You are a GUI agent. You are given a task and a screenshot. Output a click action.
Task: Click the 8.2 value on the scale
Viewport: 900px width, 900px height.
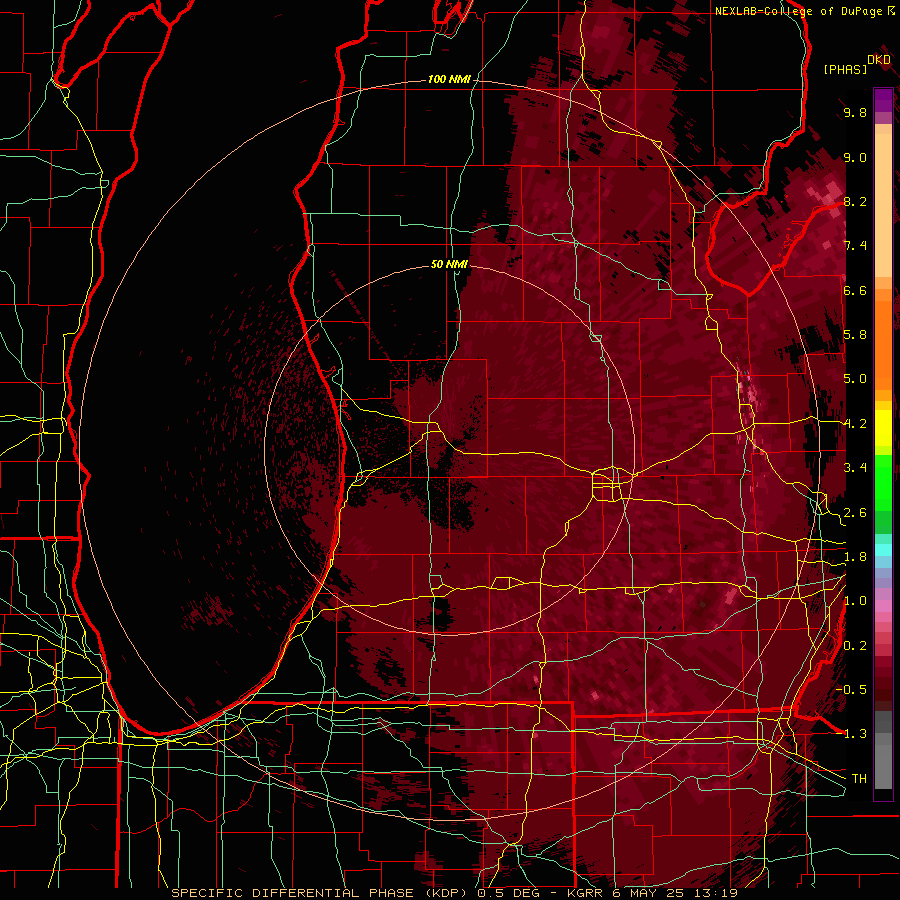(x=855, y=201)
